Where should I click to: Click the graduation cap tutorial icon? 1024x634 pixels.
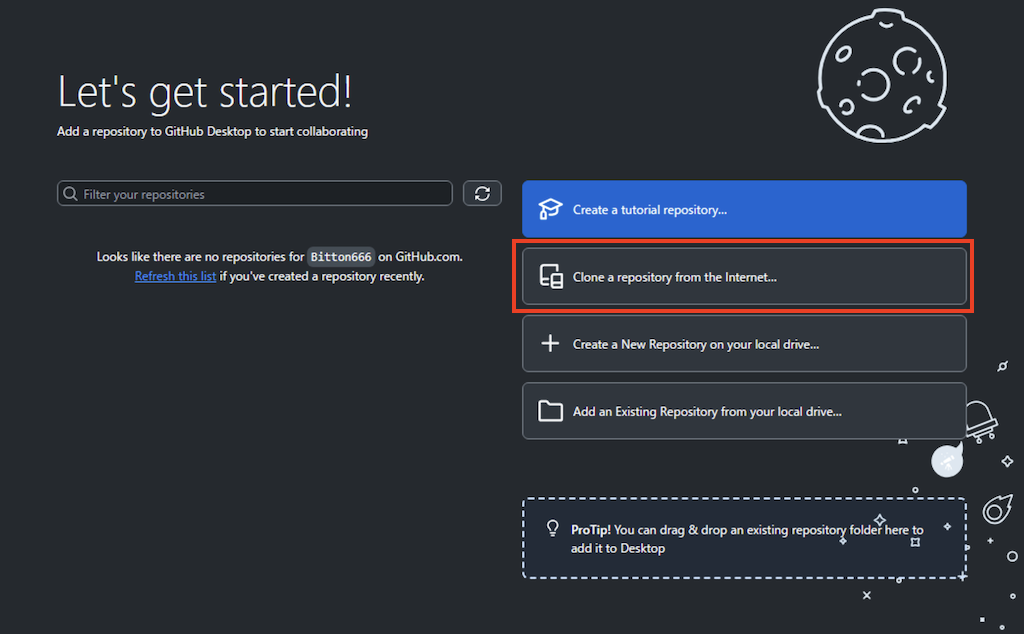coord(550,209)
